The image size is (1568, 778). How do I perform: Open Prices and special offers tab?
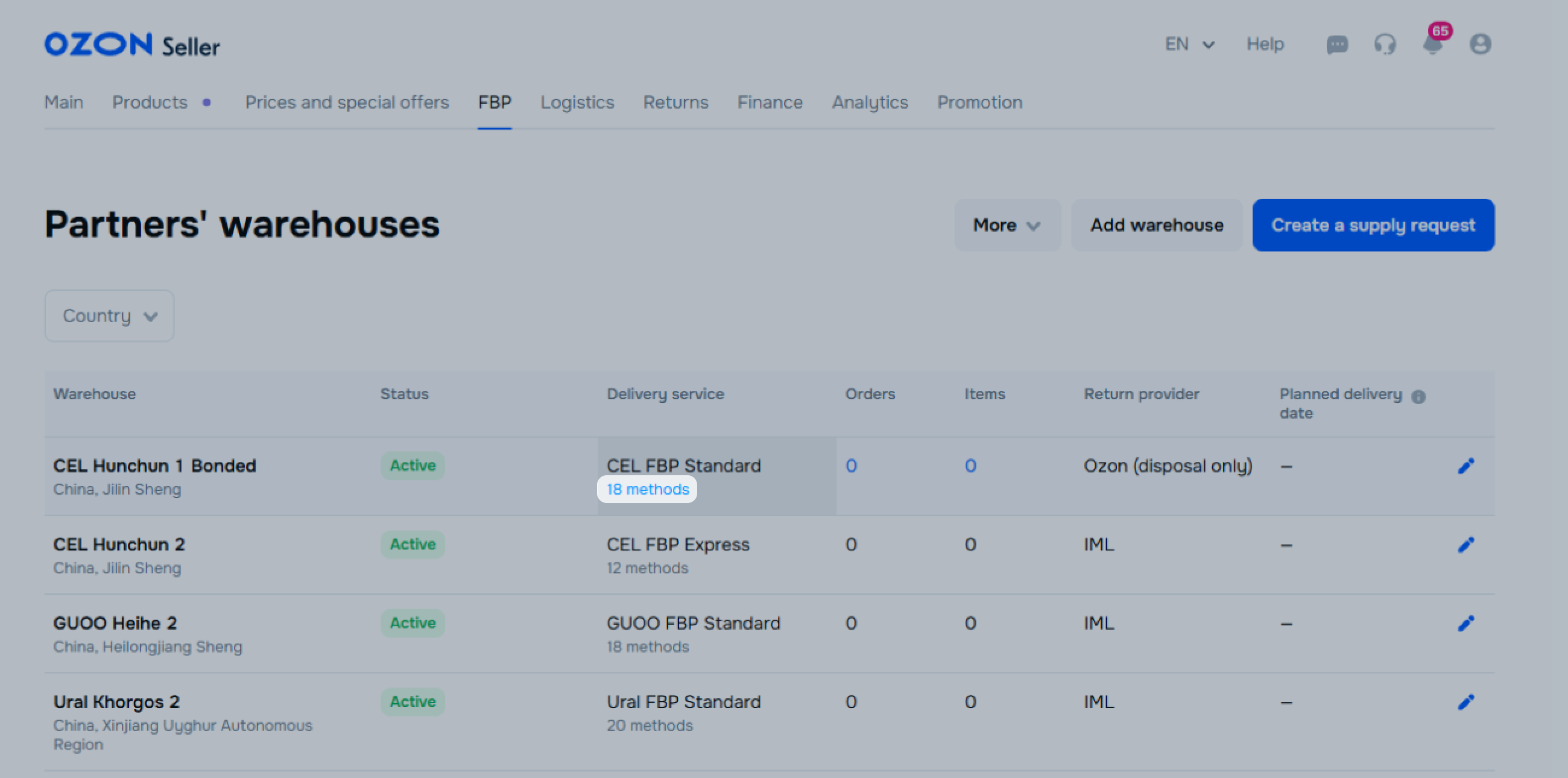click(346, 103)
